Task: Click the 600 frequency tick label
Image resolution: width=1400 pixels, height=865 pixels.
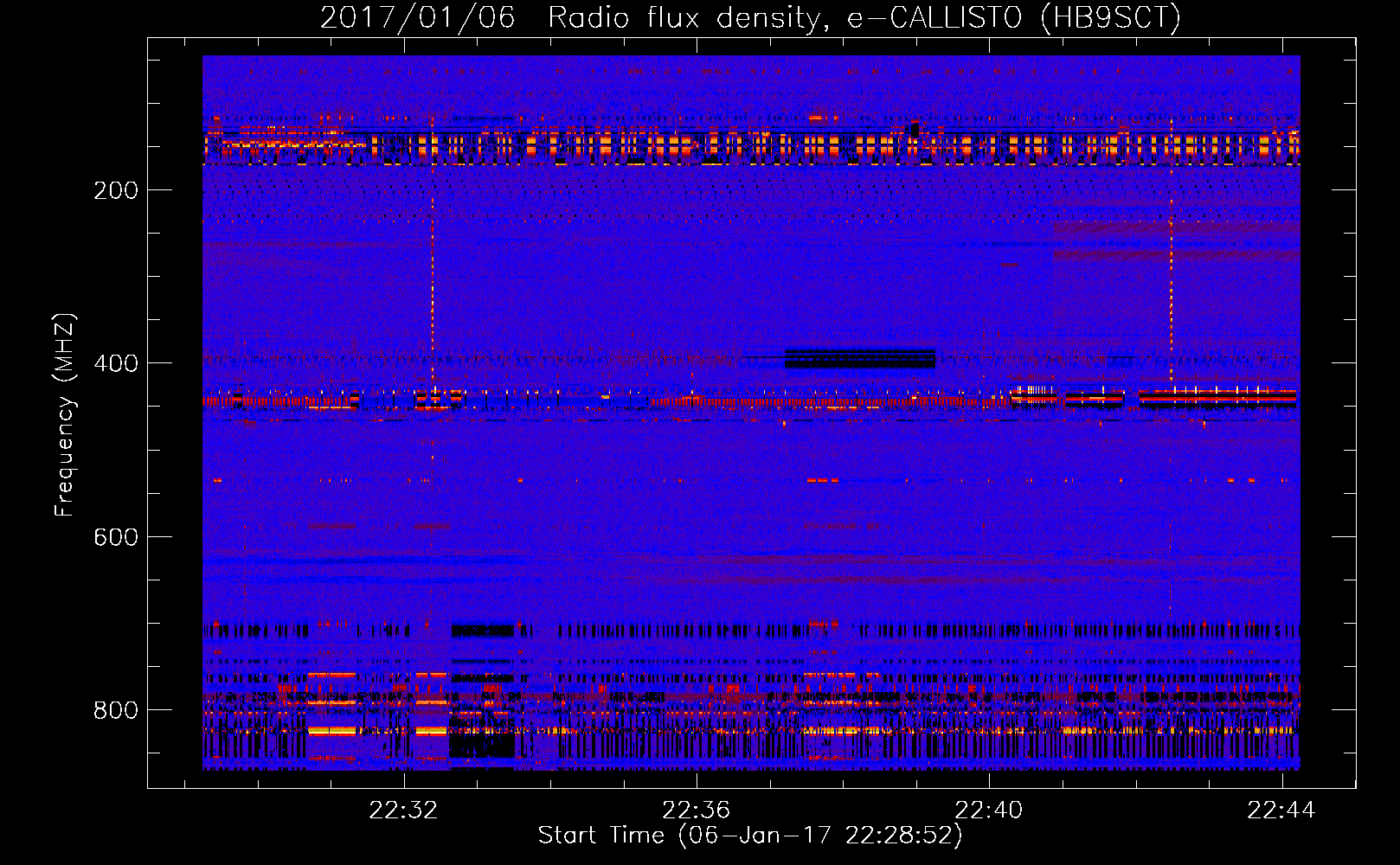Action: click(x=116, y=537)
